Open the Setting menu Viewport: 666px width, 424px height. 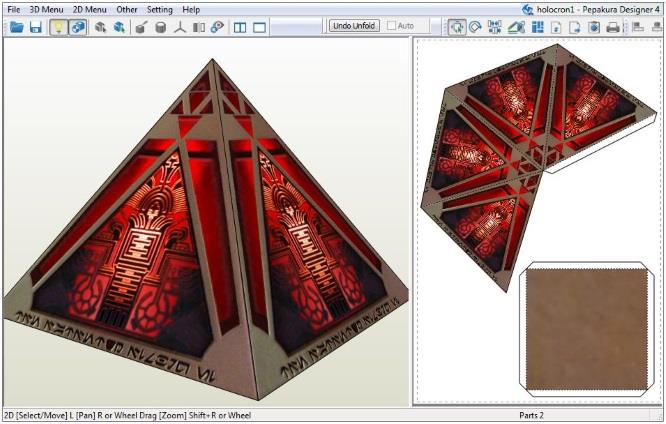pos(160,9)
